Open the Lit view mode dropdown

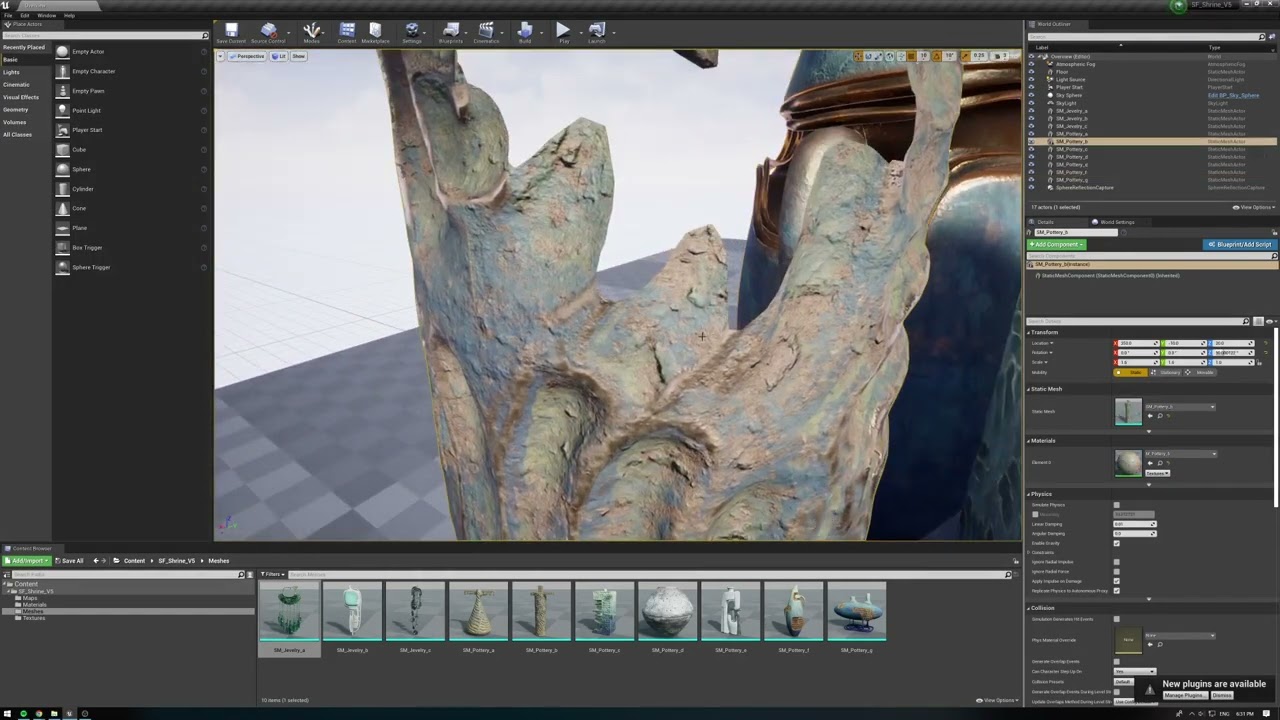(x=279, y=56)
